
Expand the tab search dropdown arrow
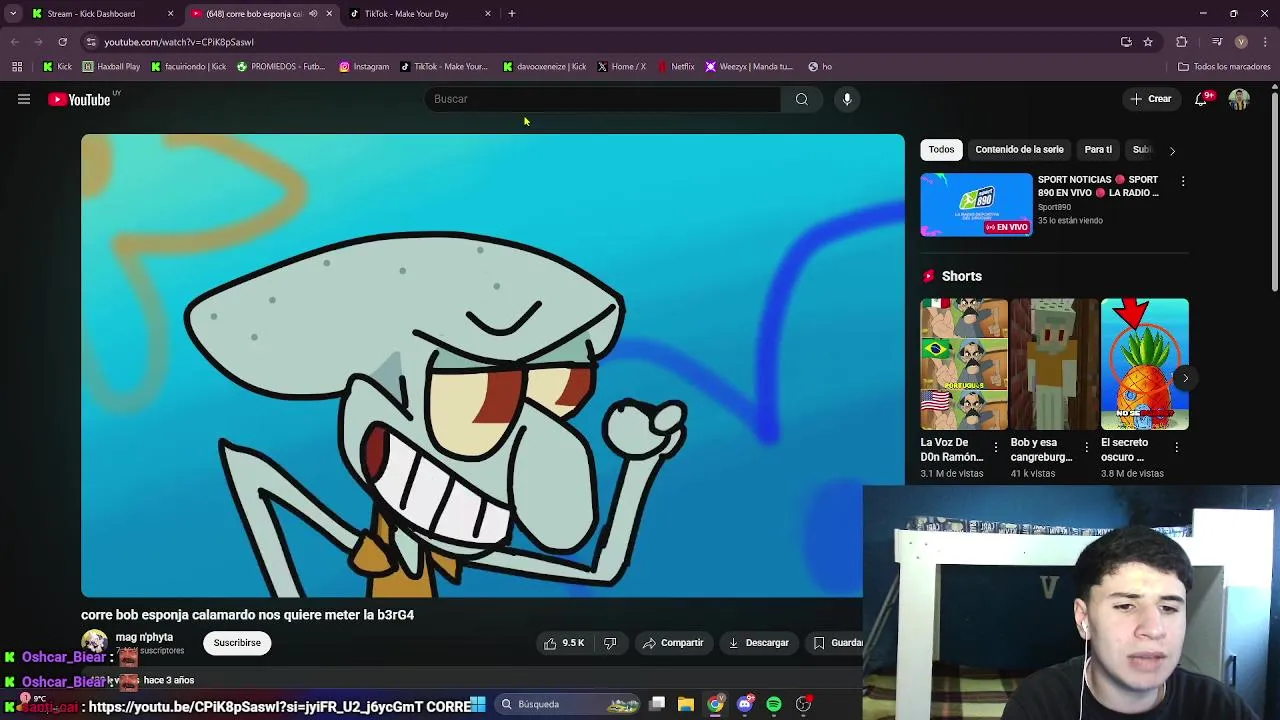[x=13, y=14]
